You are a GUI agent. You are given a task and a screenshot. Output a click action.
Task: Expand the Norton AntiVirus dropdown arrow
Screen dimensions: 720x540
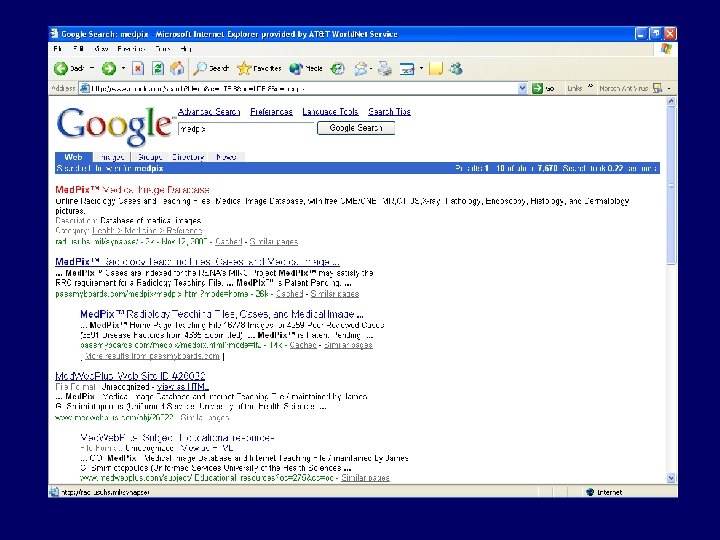(669, 88)
